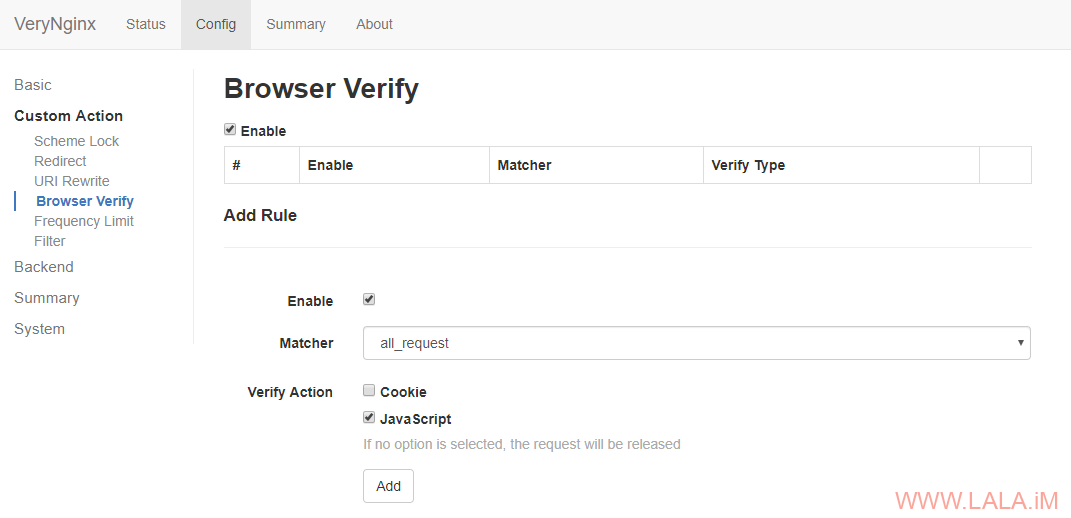1071x518 pixels.
Task: Uncheck the JavaScript verify action
Action: pos(369,418)
